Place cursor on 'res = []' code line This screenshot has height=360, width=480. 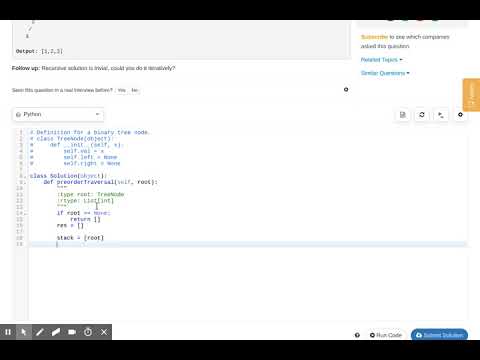pos(70,226)
